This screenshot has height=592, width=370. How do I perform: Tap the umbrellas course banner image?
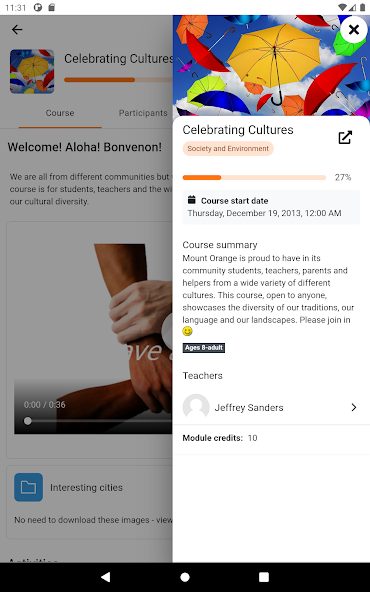point(271,66)
